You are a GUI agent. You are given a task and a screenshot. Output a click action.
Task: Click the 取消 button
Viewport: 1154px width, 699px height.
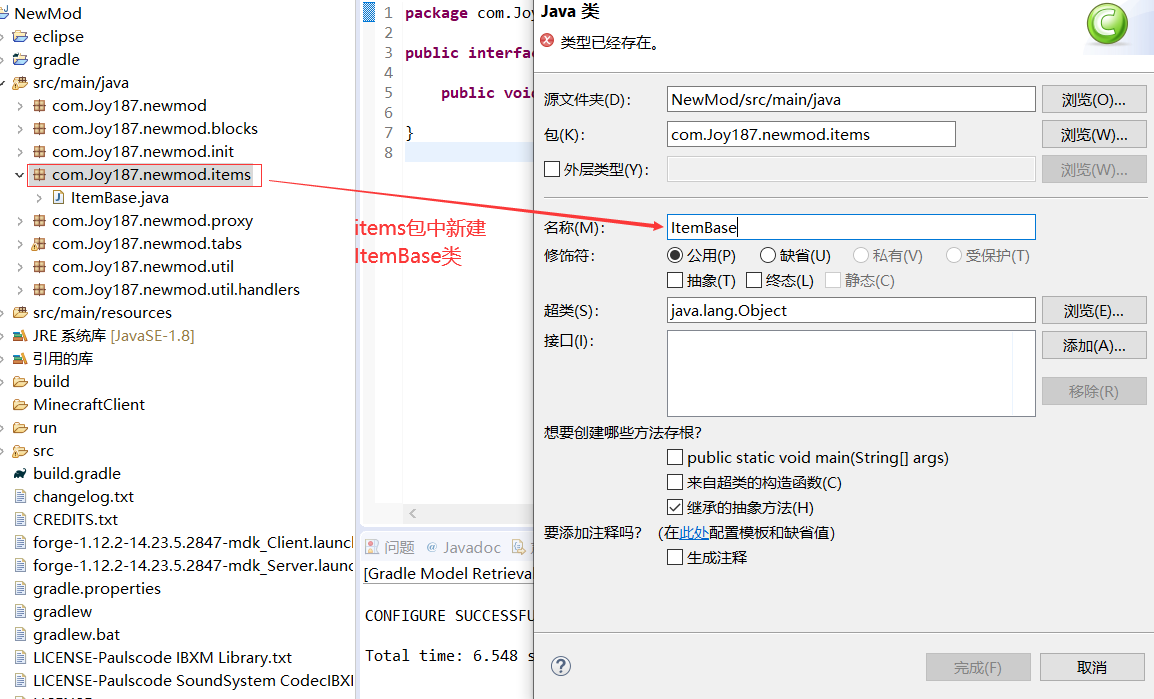(1092, 665)
